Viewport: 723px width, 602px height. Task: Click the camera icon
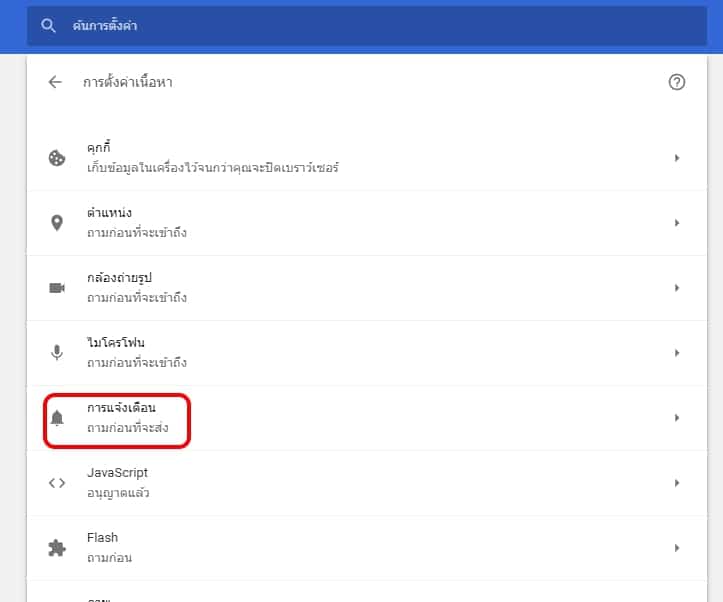[x=57, y=288]
